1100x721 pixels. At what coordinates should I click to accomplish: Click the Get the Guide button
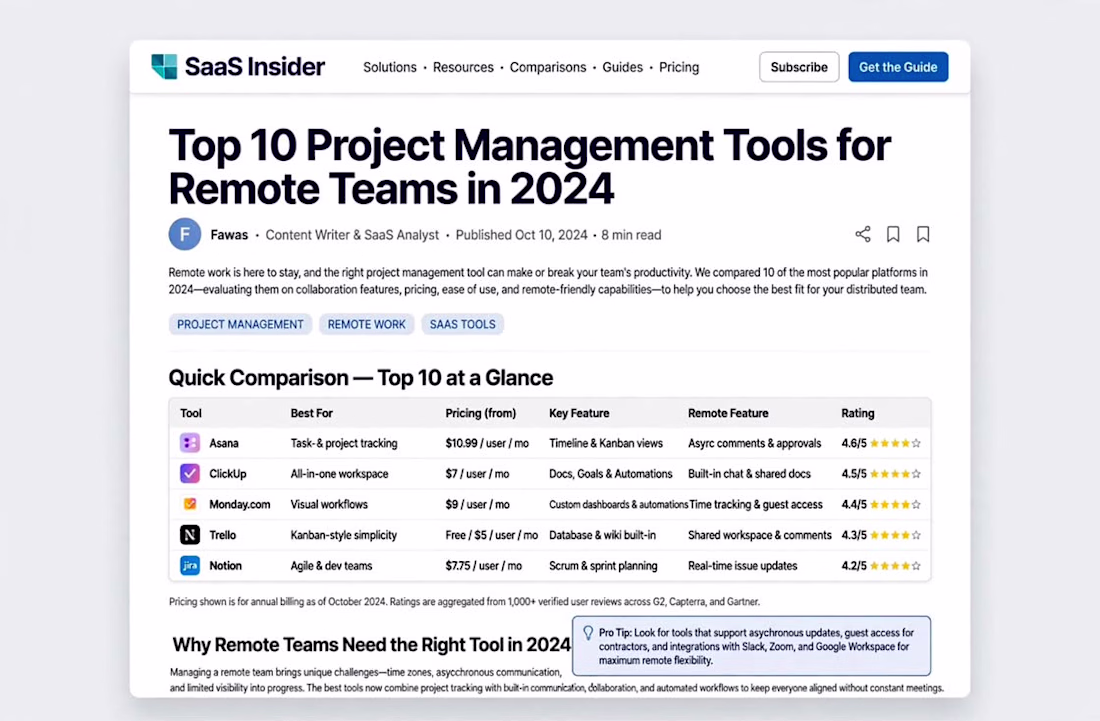(x=898, y=67)
